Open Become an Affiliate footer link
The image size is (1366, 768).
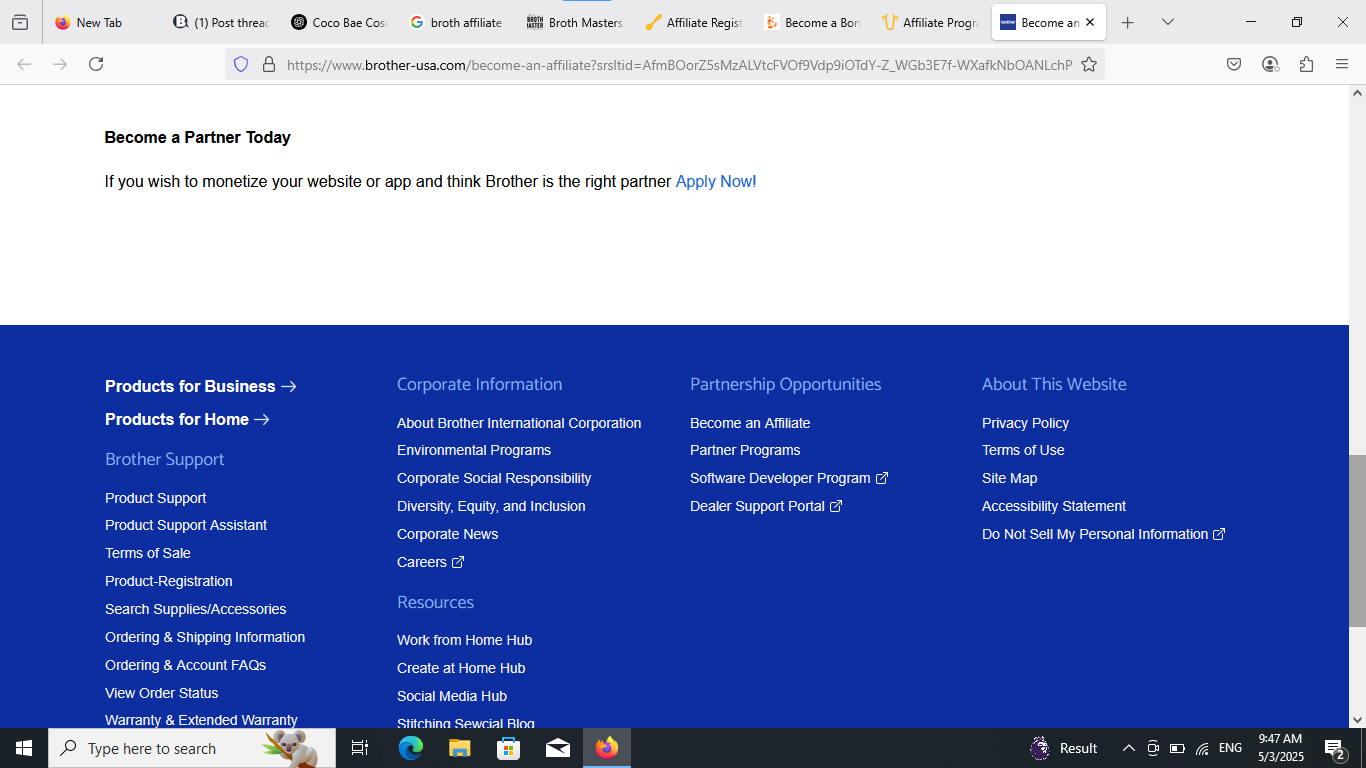tap(750, 423)
